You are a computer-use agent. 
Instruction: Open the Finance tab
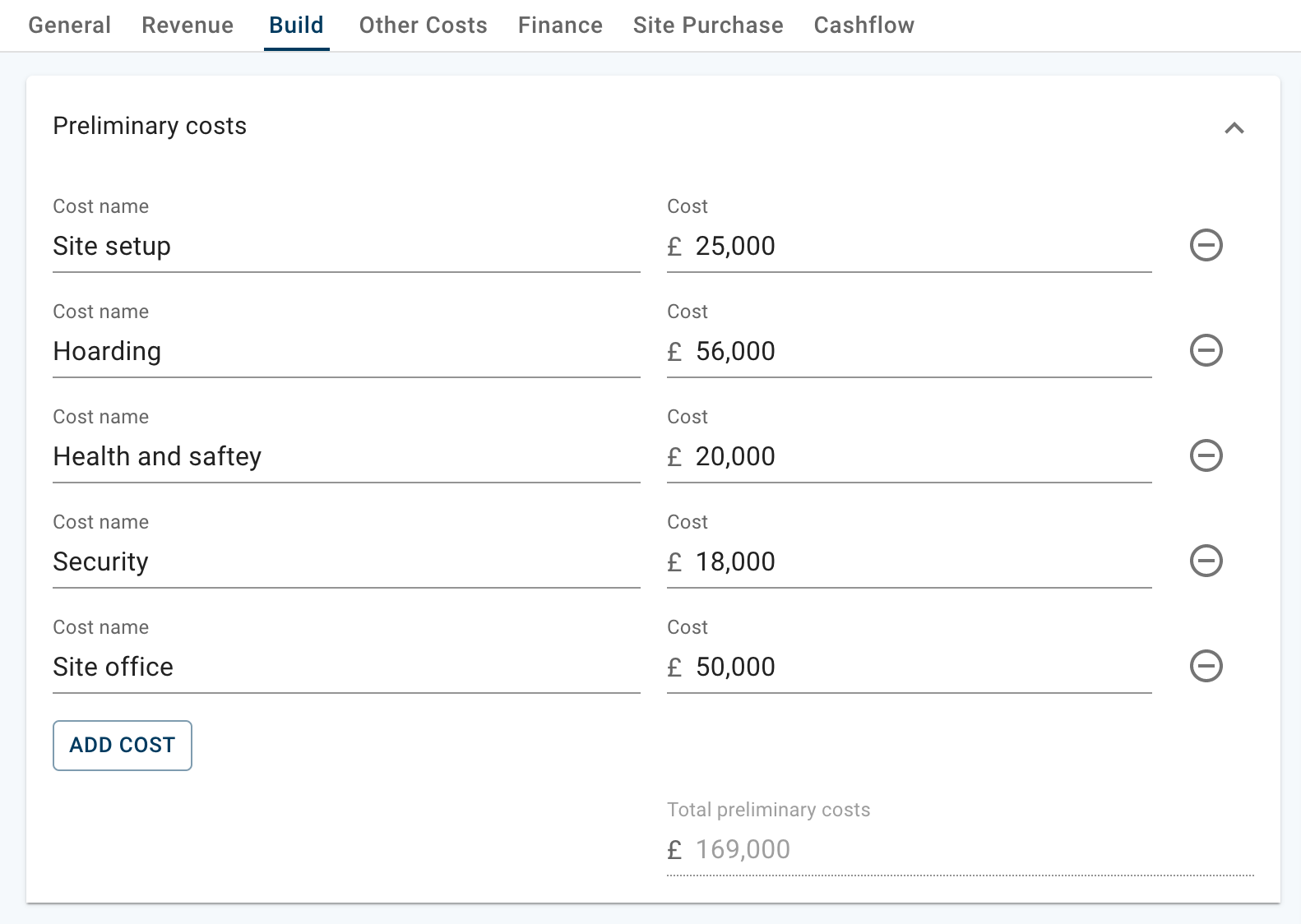(560, 25)
